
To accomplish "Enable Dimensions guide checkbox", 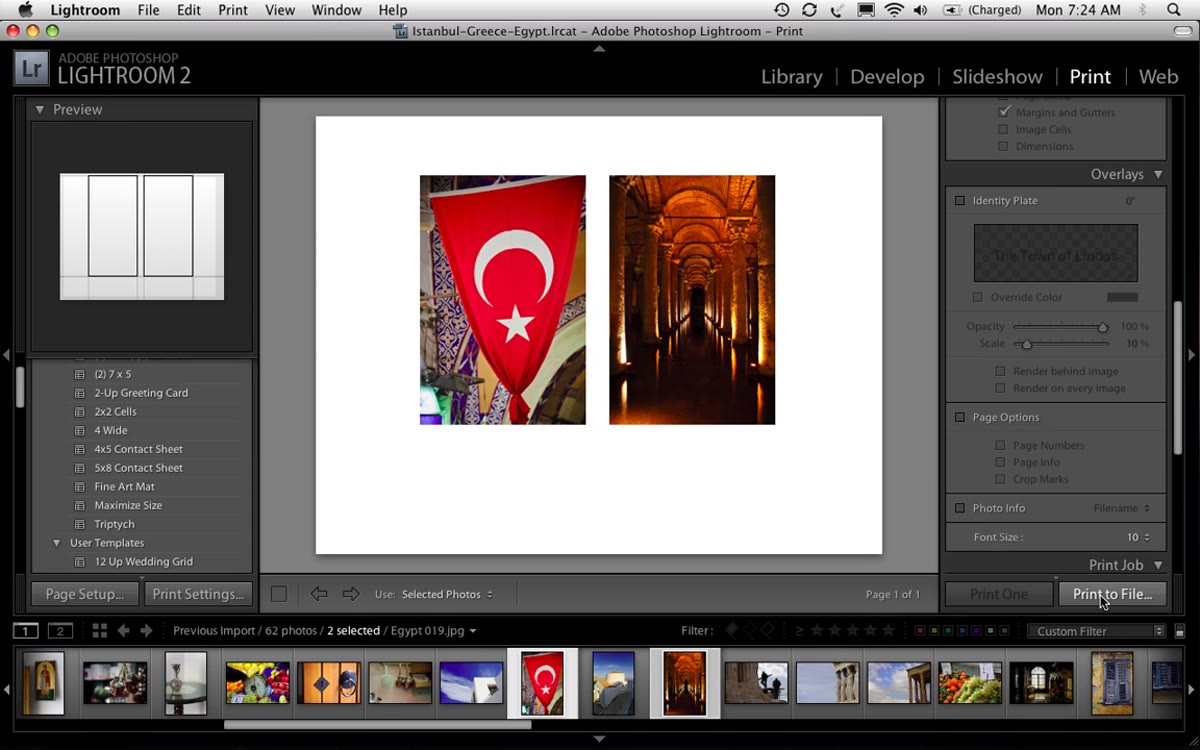I will tap(1003, 146).
